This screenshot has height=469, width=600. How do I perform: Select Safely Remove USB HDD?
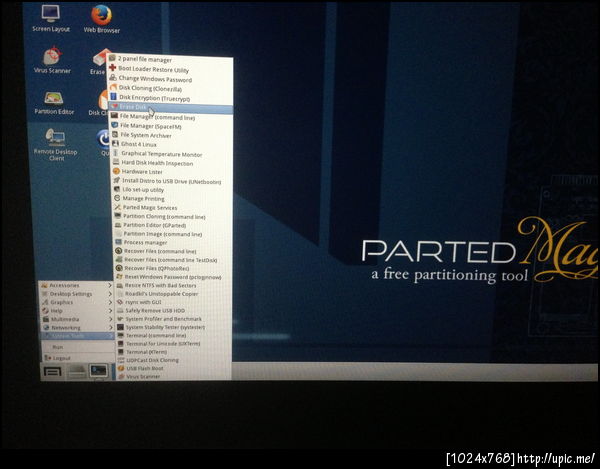pos(173,311)
